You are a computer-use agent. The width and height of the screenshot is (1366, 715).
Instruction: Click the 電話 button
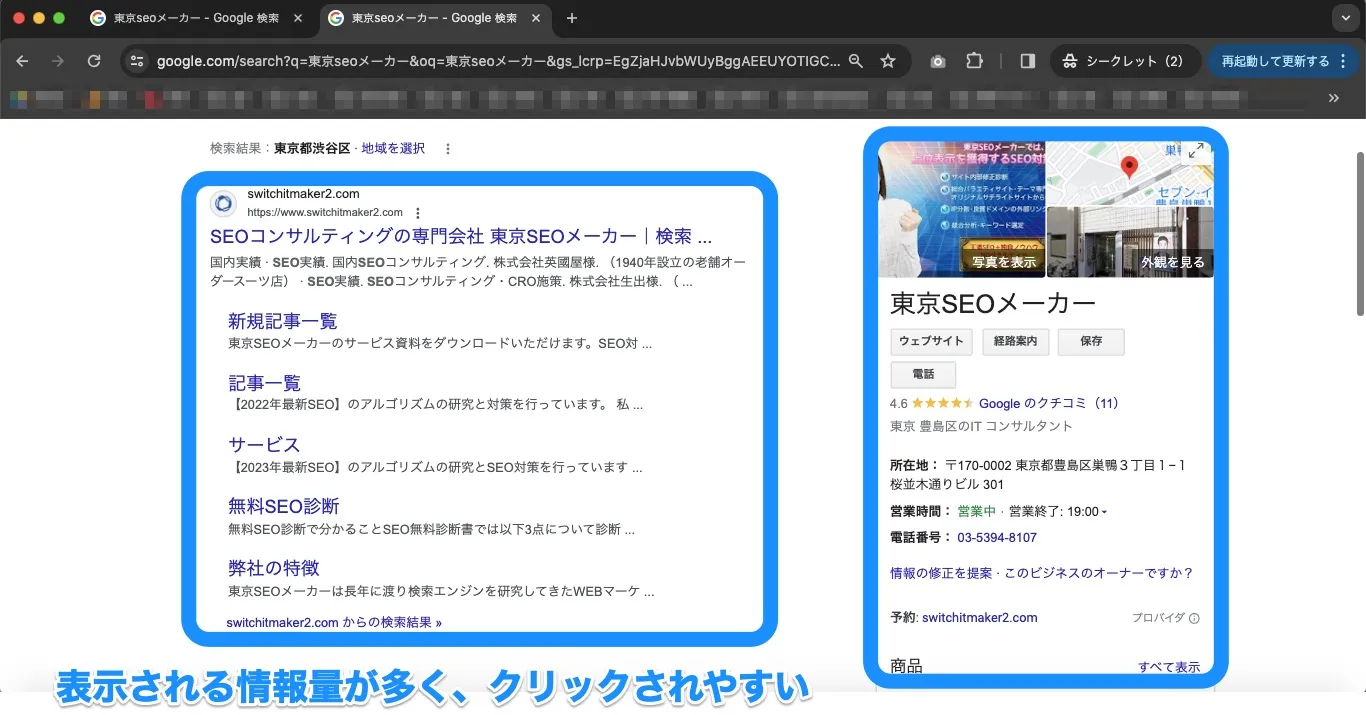923,374
